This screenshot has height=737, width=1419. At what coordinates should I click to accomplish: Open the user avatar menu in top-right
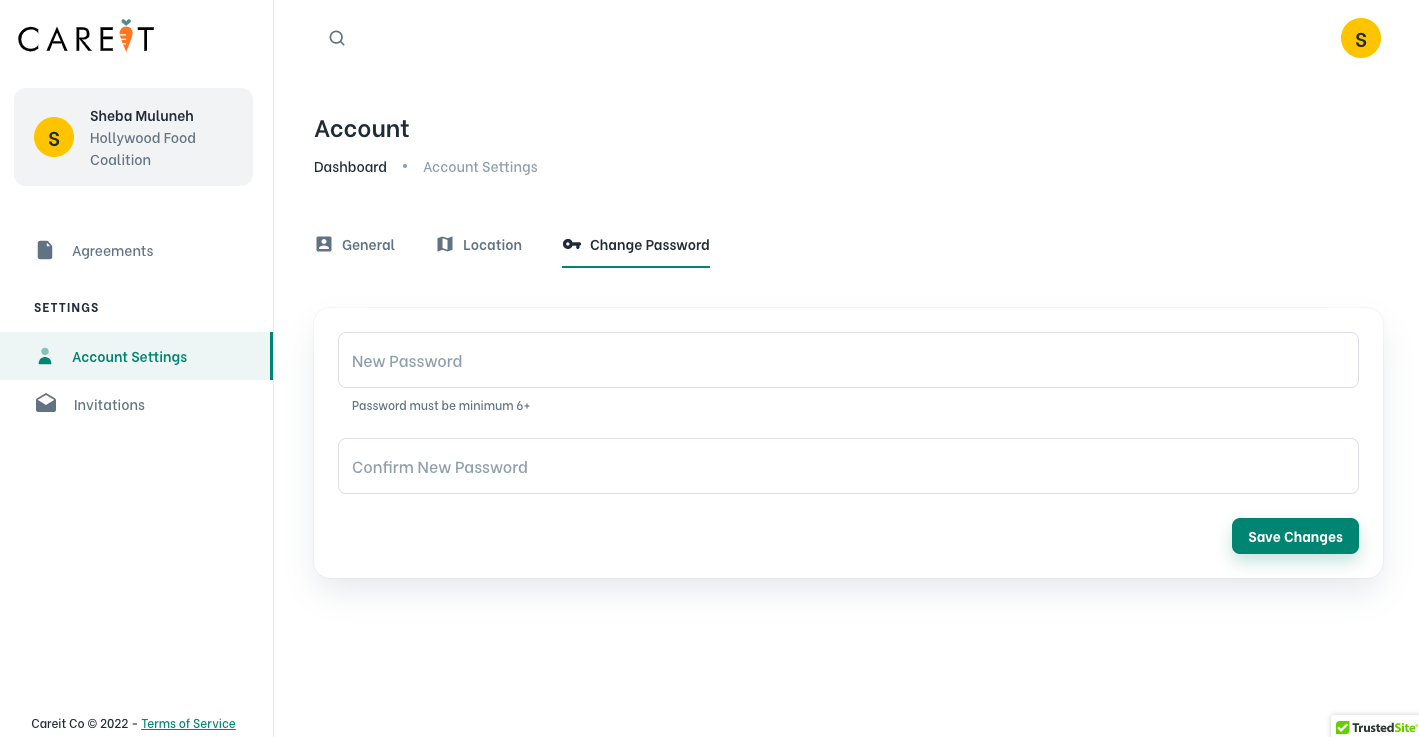[x=1360, y=38]
